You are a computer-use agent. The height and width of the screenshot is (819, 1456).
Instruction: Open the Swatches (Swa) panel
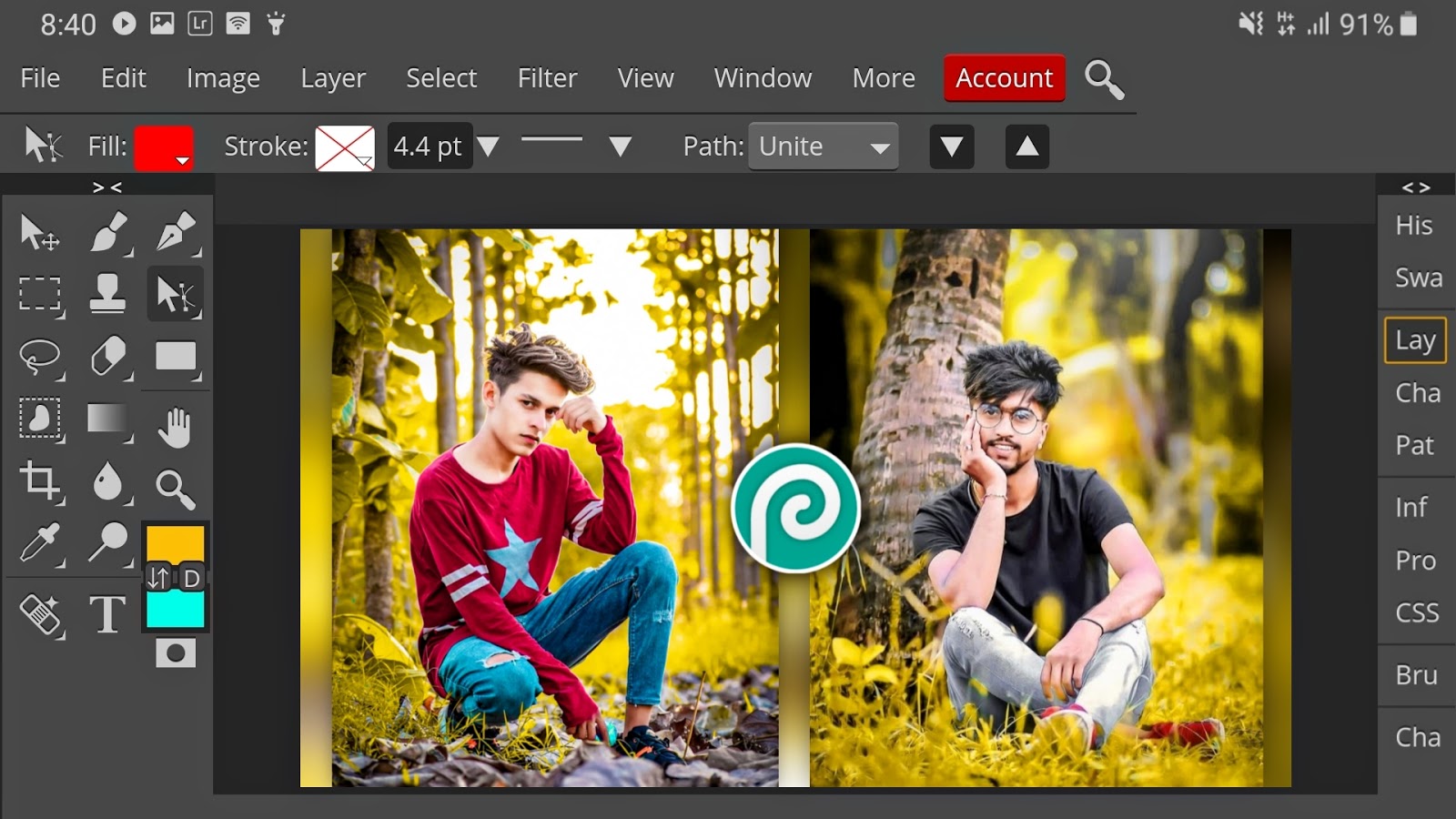tap(1418, 278)
